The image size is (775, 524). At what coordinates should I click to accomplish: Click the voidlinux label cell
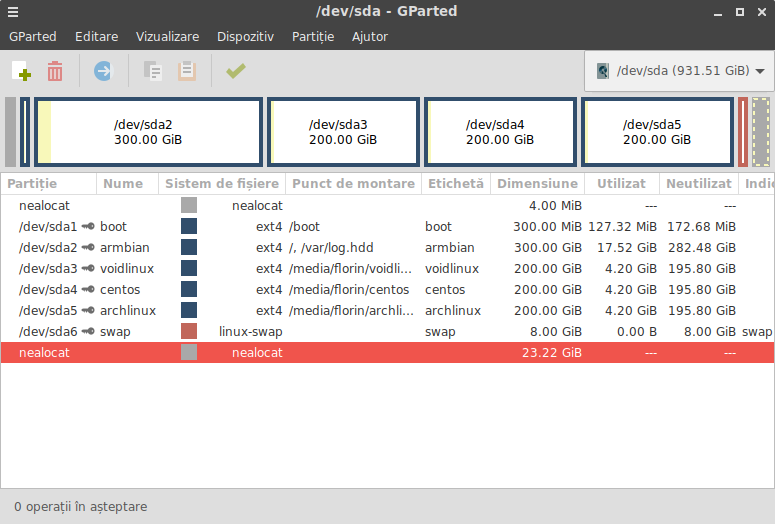click(x=452, y=268)
